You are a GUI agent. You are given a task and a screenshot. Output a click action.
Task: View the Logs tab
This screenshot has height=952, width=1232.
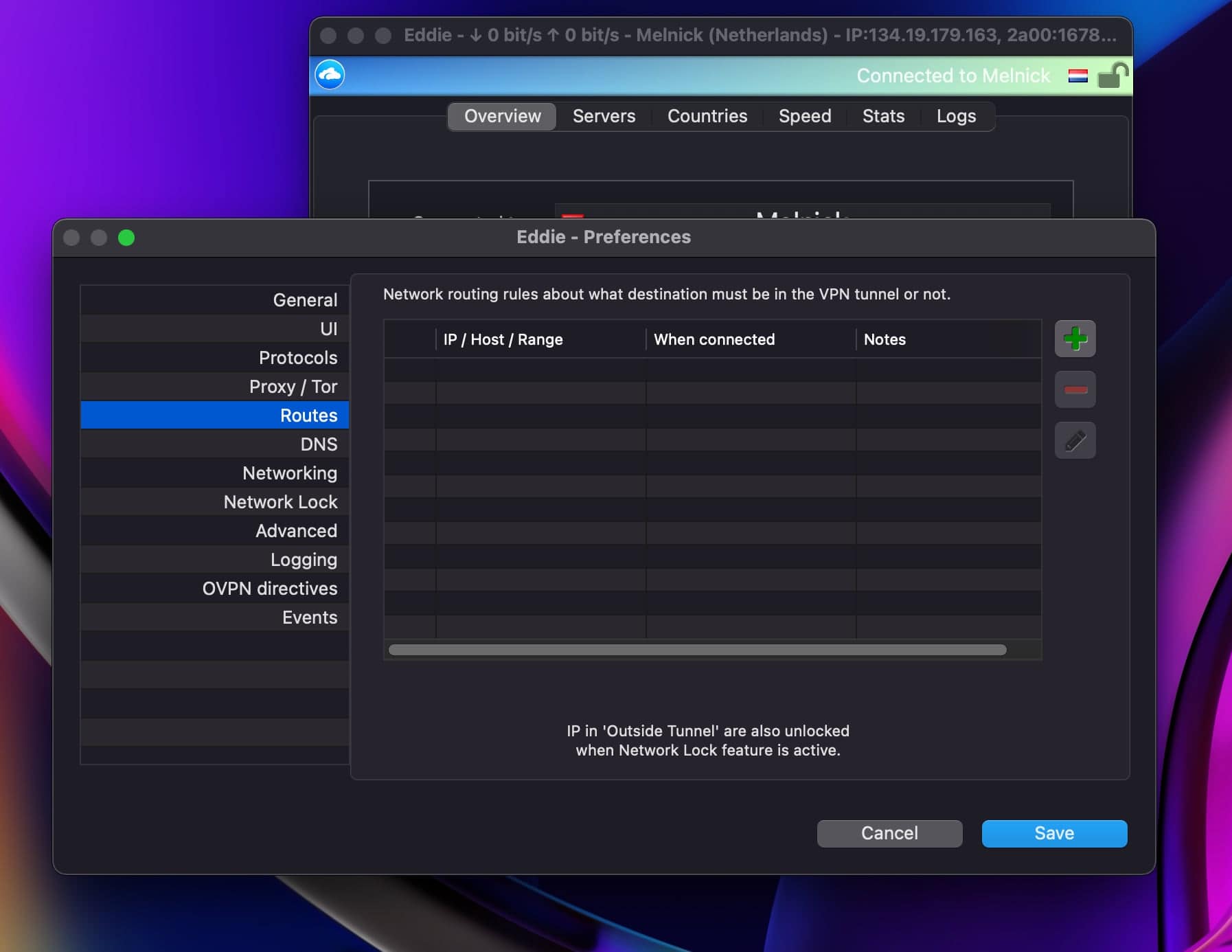click(956, 116)
